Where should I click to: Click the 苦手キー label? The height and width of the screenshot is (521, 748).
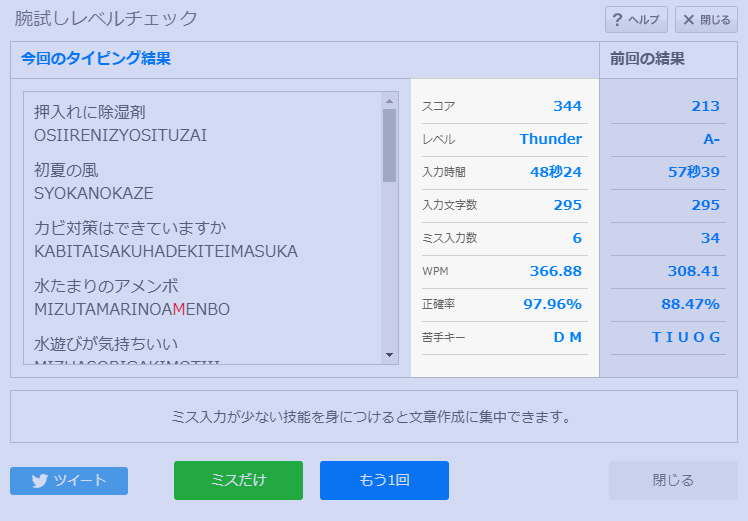(444, 337)
